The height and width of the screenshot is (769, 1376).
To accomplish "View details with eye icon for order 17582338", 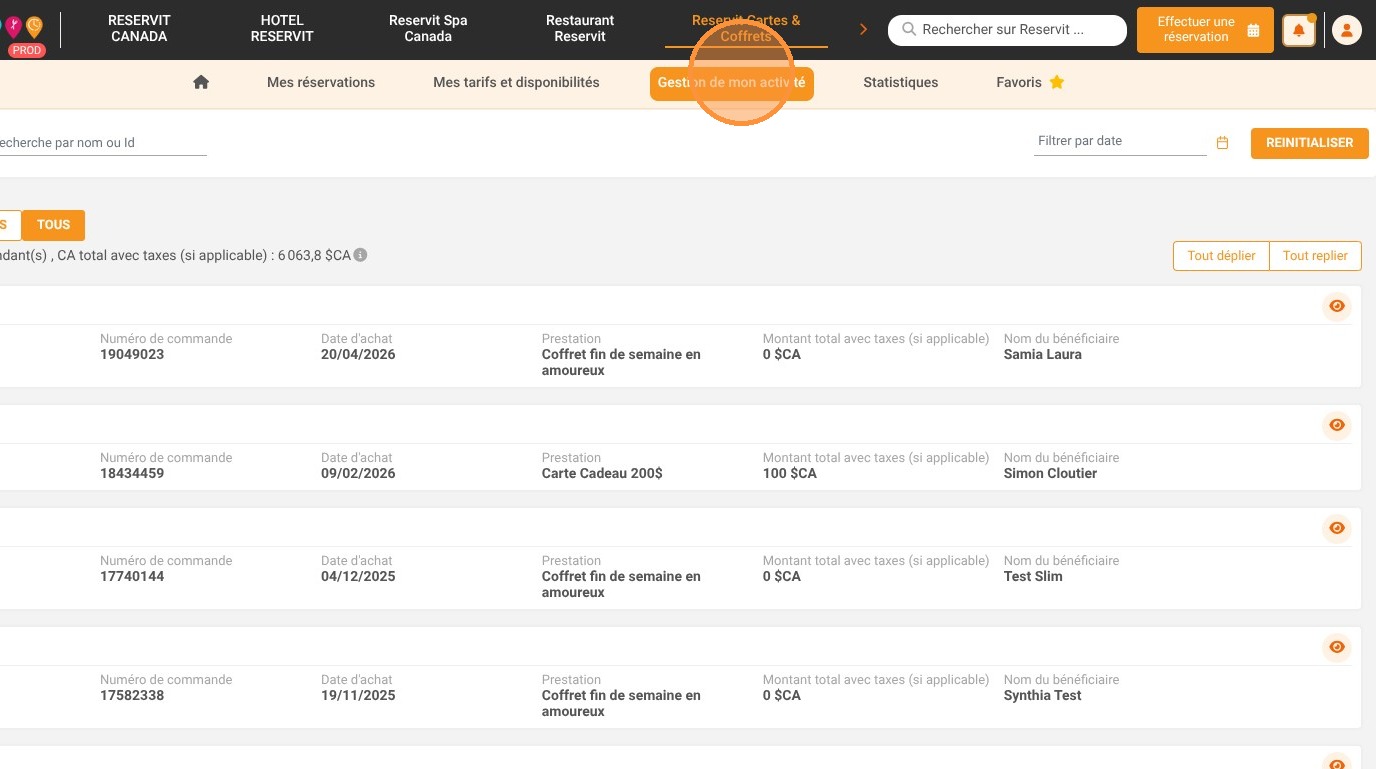I will [1337, 647].
